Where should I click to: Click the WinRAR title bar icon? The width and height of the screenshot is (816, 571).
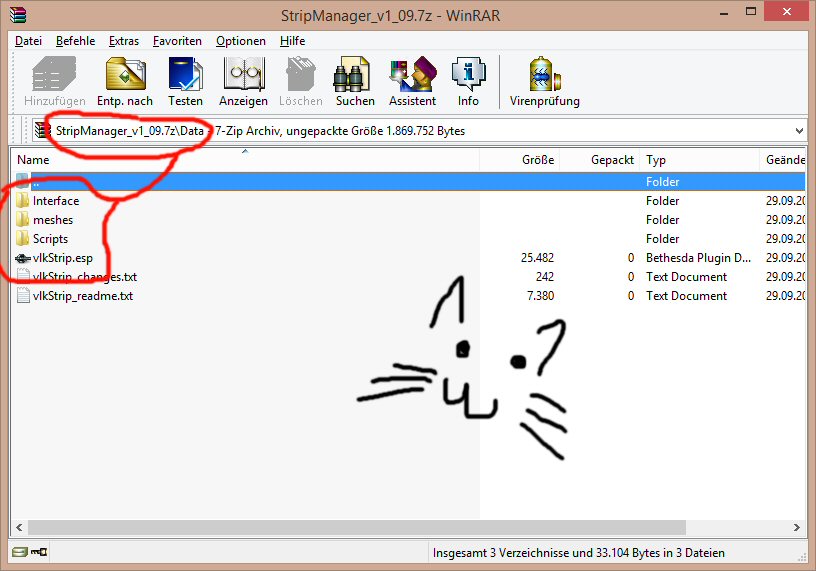(18, 14)
